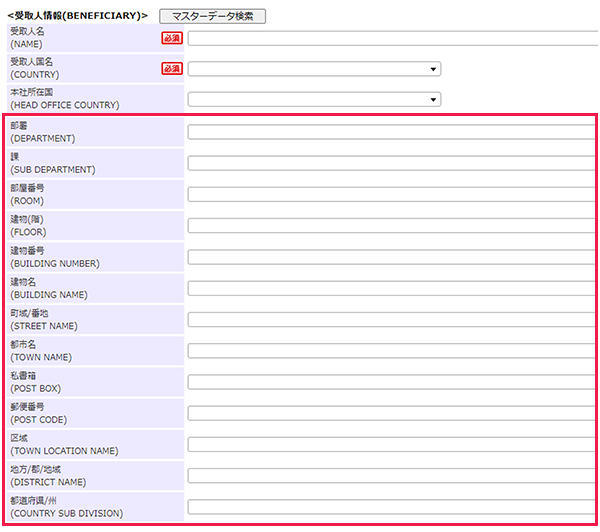Image resolution: width=600 pixels, height=532 pixels.
Task: Select the 課 (SUB DEPARTMENT) input box
Action: (x=390, y=163)
